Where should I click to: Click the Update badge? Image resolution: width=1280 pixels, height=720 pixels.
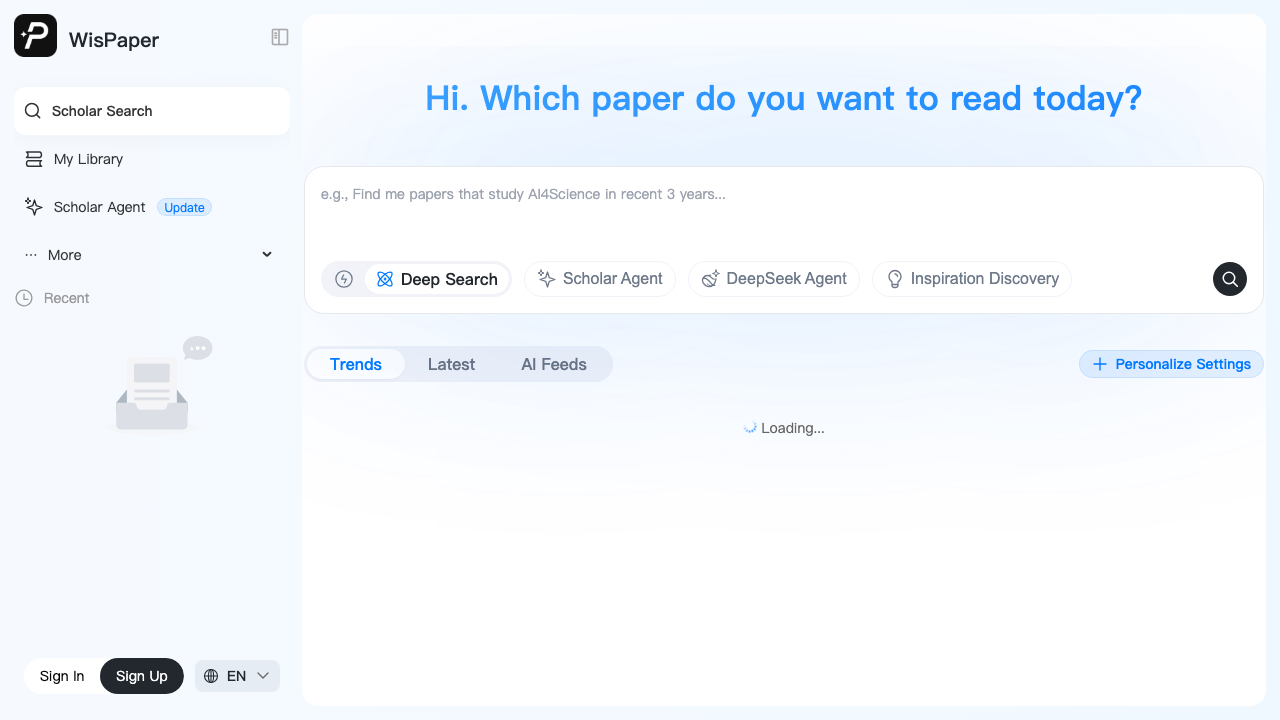point(184,207)
